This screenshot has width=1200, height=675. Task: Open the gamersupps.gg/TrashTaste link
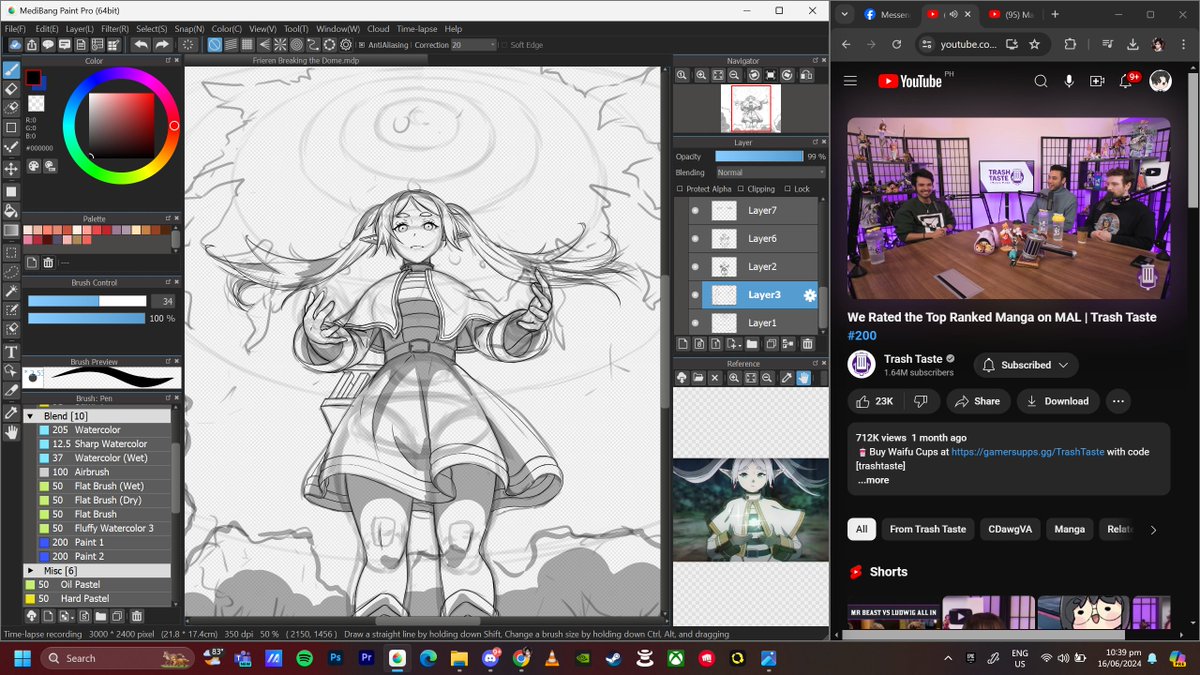pos(1027,452)
